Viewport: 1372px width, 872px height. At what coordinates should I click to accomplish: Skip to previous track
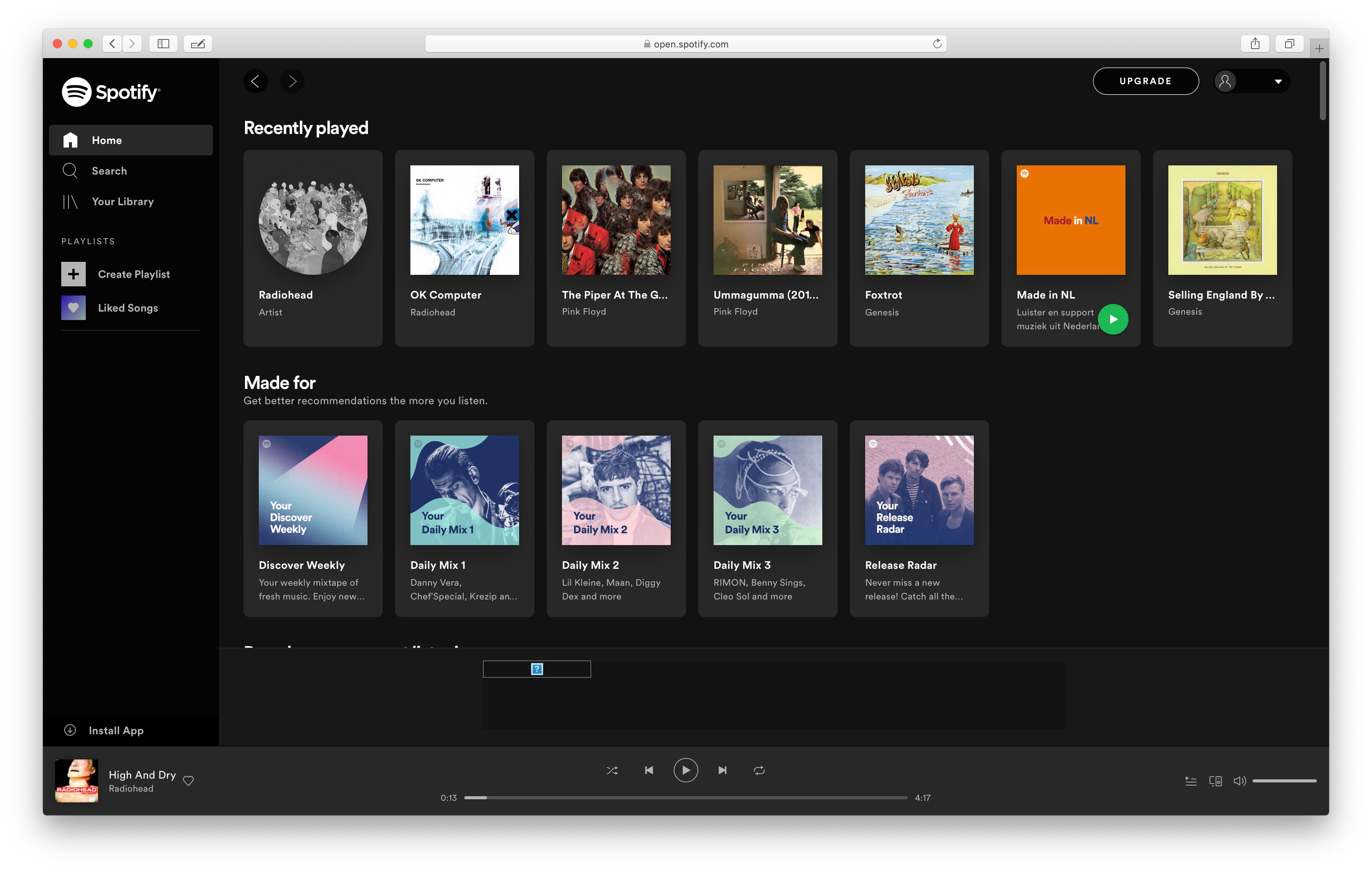649,770
